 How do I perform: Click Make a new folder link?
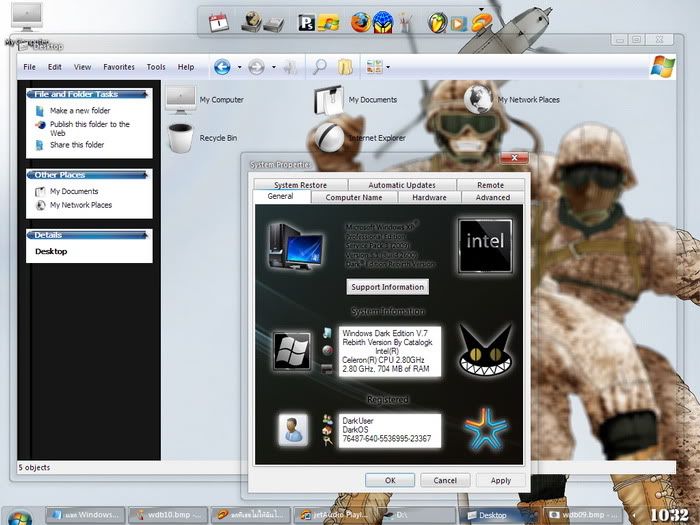[x=80, y=111]
